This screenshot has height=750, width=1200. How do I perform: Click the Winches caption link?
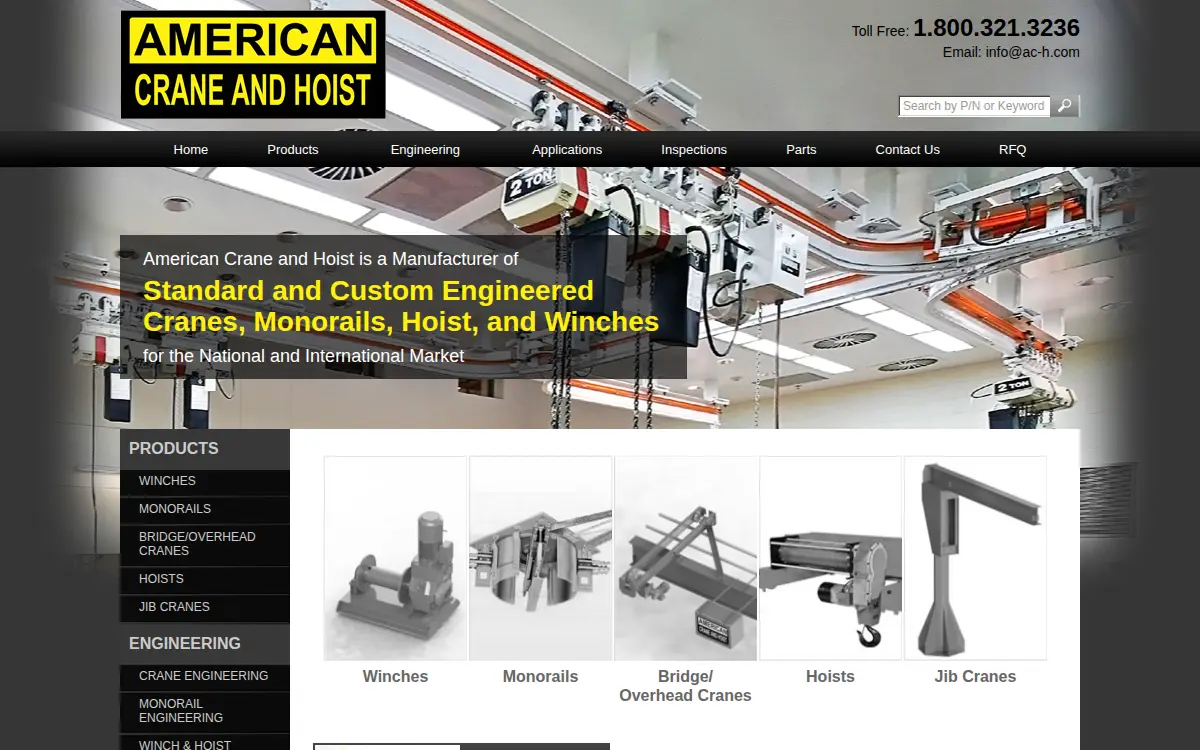(395, 677)
